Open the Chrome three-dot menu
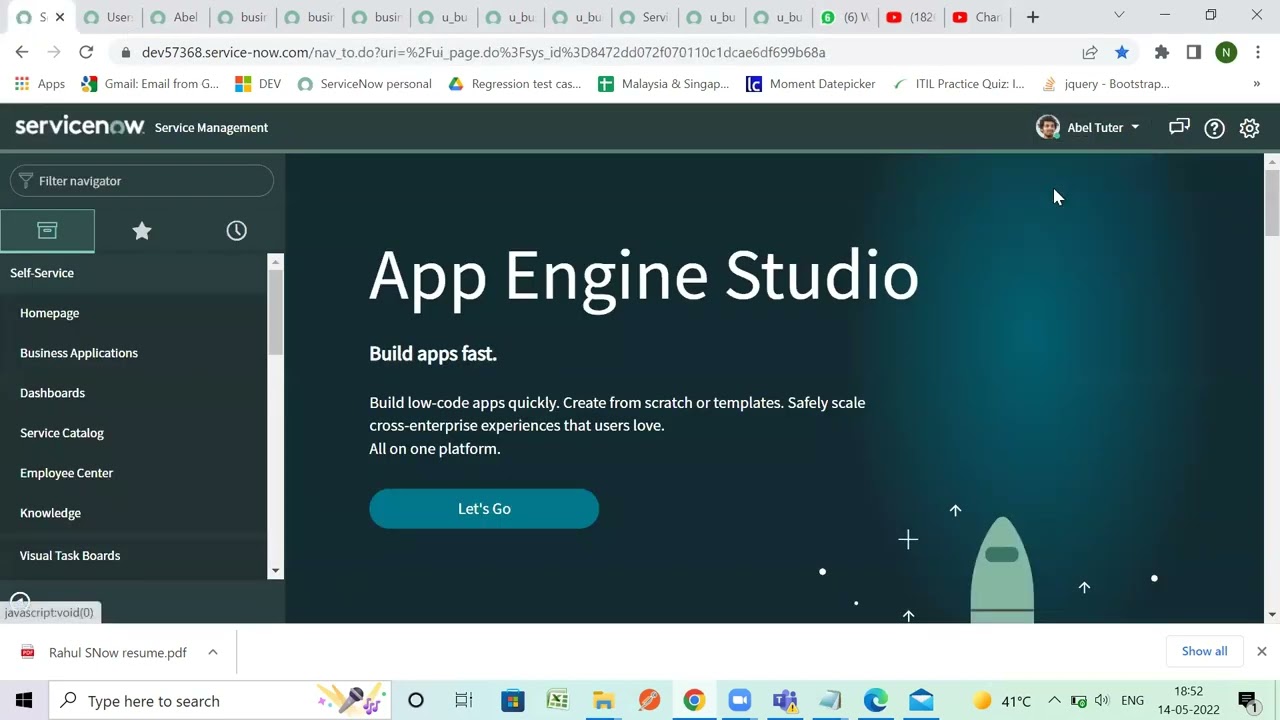The height and width of the screenshot is (720, 1280). (x=1258, y=52)
